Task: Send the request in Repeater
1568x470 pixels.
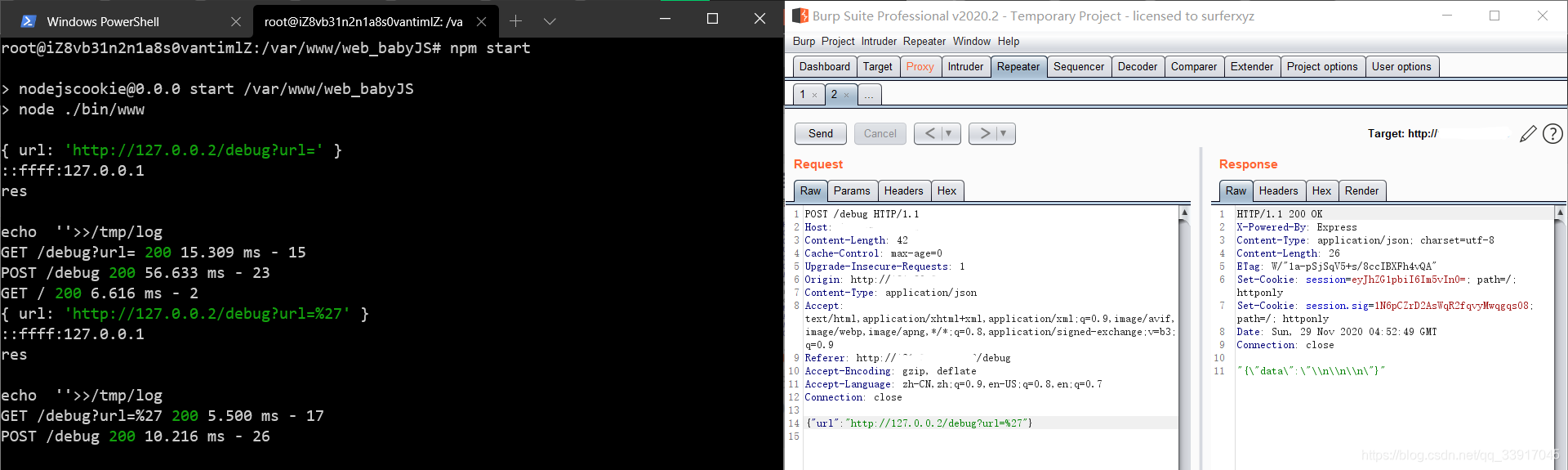Action: point(821,133)
